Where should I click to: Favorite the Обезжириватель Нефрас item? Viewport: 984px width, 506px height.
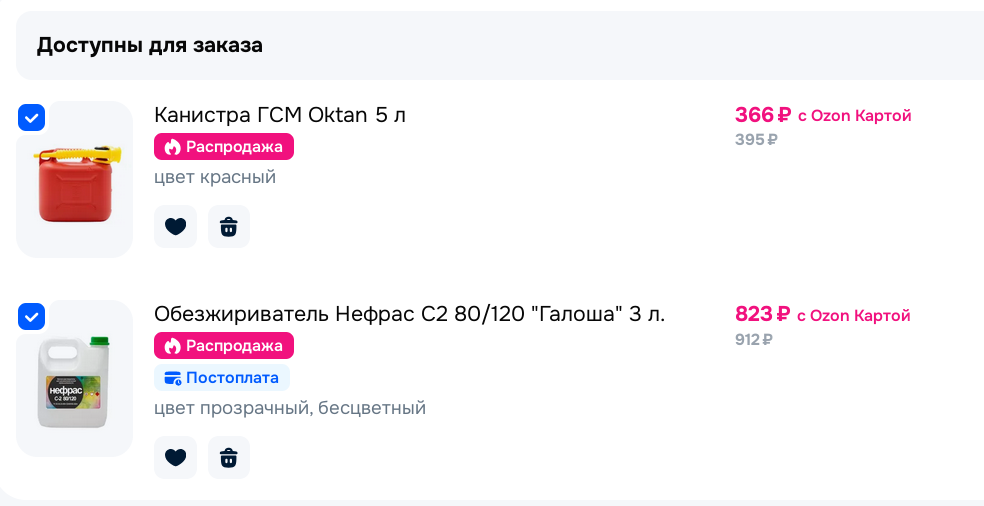pos(175,458)
